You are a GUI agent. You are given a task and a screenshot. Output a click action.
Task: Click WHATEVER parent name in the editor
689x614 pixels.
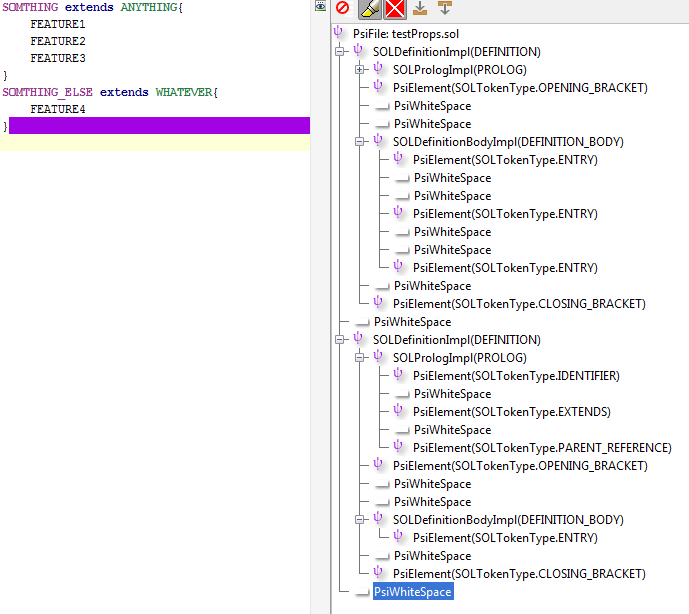184,92
